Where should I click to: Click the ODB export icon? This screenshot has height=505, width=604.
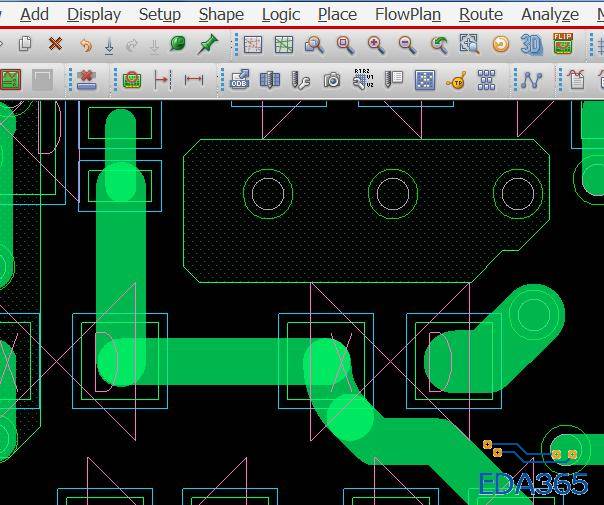coord(240,79)
